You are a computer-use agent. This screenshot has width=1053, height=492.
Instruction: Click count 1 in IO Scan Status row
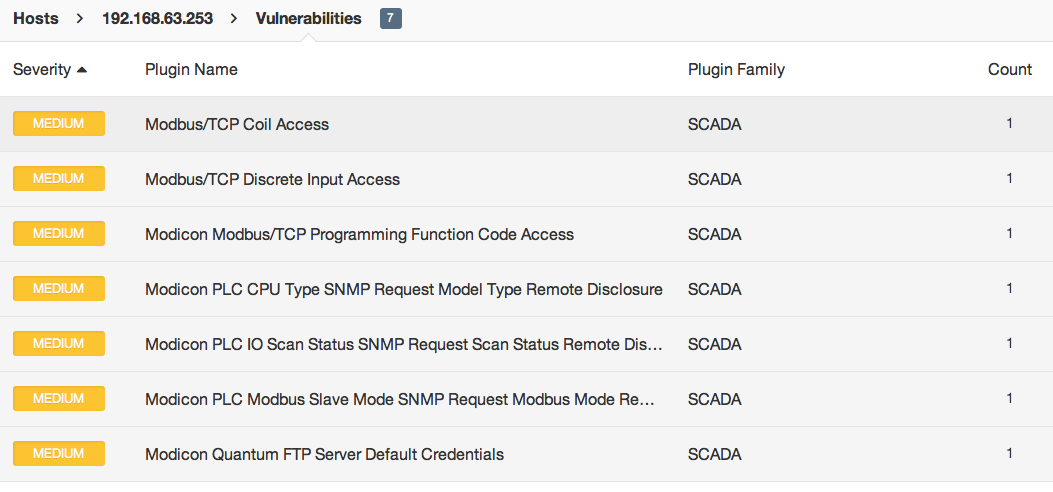pos(1009,344)
